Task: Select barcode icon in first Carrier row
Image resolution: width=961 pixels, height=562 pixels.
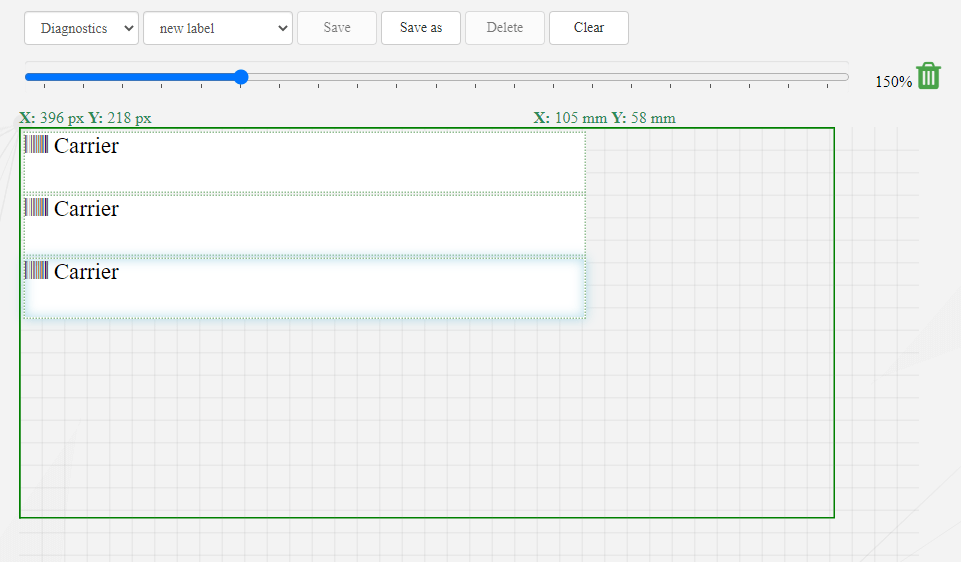Action: click(36, 144)
